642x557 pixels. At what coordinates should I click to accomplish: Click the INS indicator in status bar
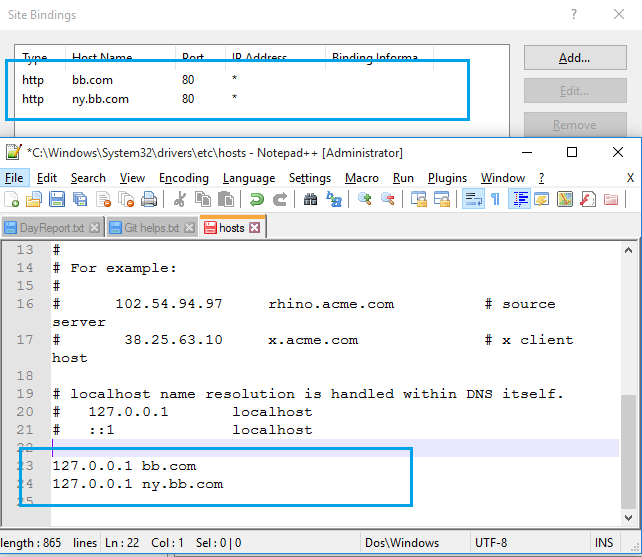click(x=604, y=543)
